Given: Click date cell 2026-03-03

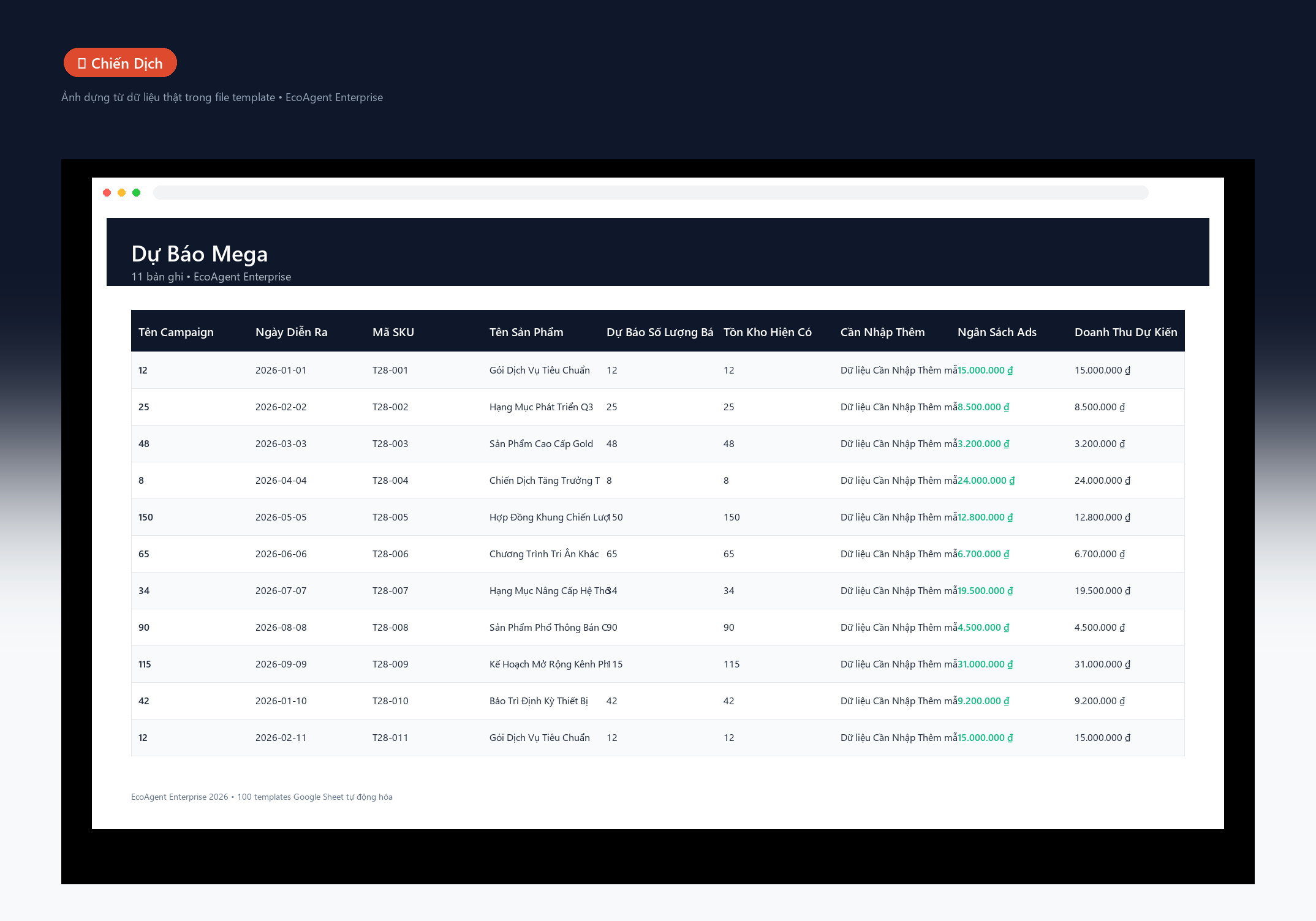Looking at the screenshot, I should 281,444.
